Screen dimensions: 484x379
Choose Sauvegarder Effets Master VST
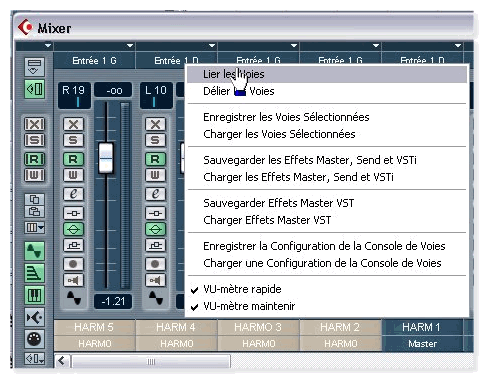[x=279, y=203]
